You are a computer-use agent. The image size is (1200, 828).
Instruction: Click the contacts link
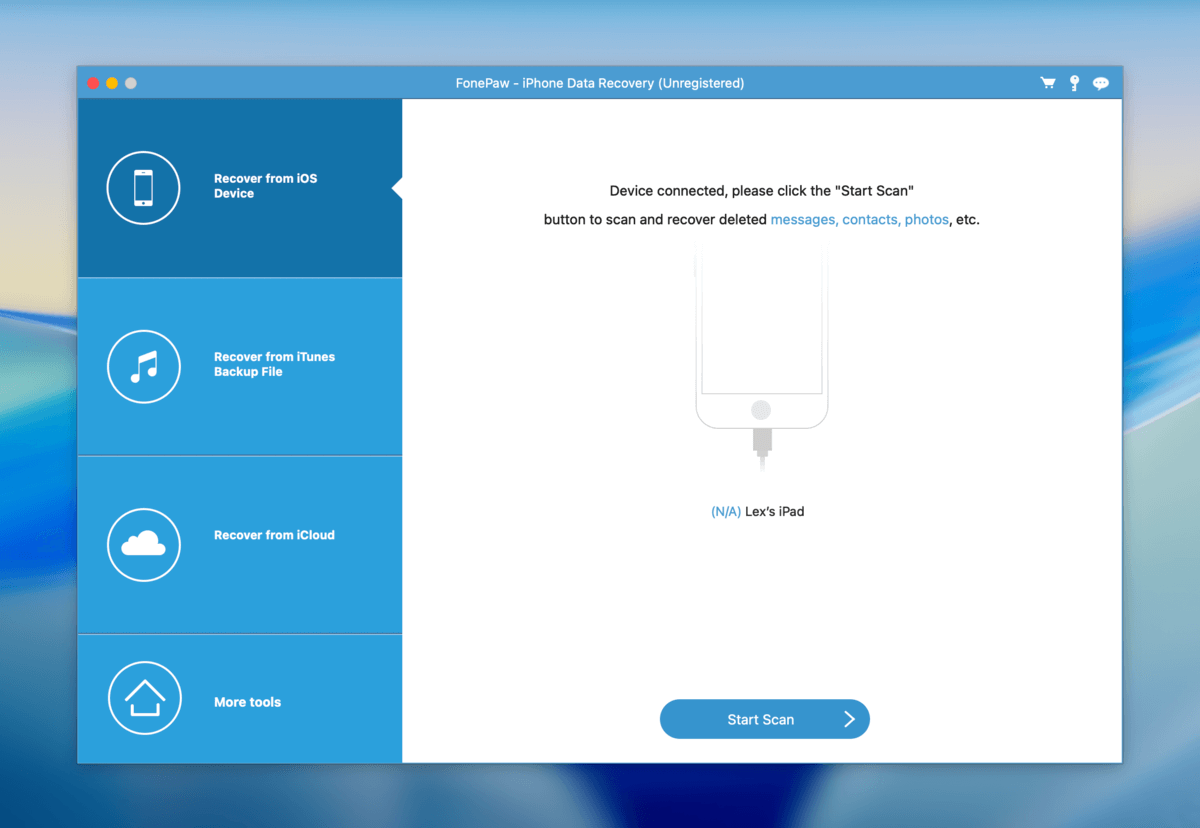[x=870, y=219]
